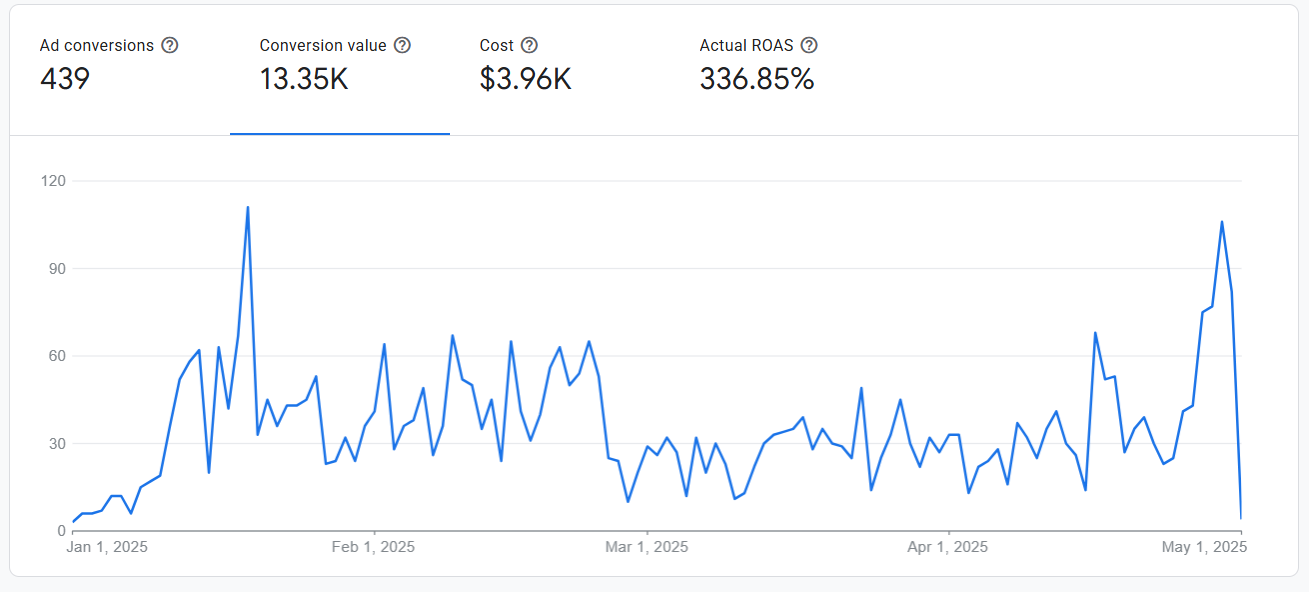The image size is (1309, 592).
Task: Click the Jan 1, 2025 axis label
Action: point(107,547)
